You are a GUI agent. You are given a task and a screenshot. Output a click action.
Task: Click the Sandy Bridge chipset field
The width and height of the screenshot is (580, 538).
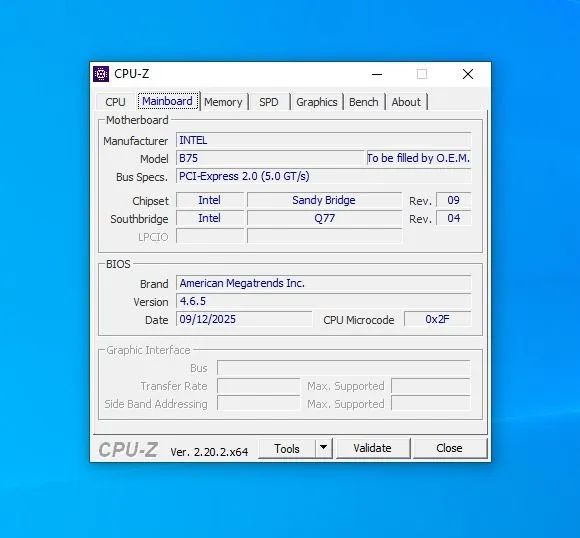tap(324, 200)
